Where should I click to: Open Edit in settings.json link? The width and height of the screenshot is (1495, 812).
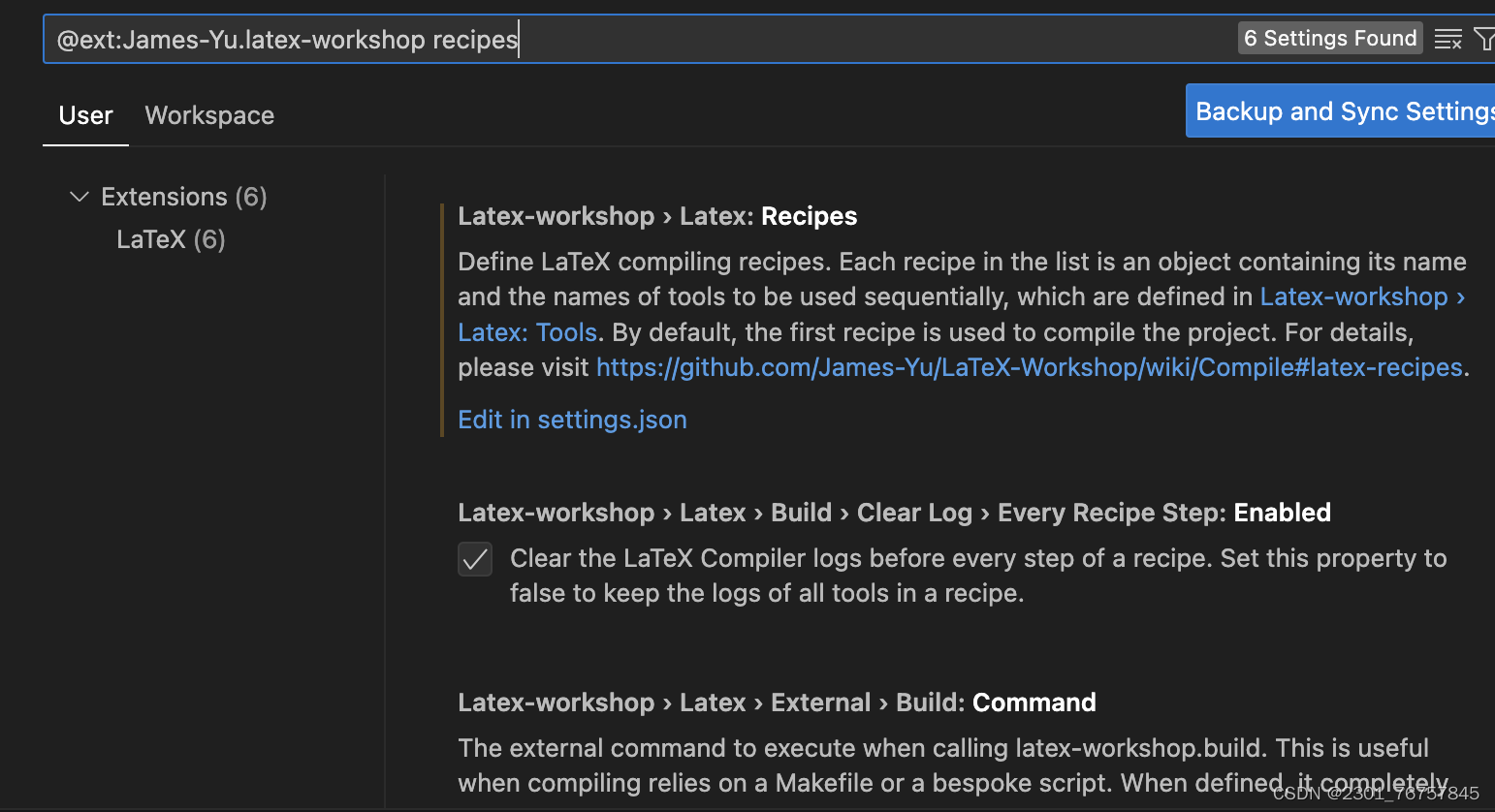point(572,420)
